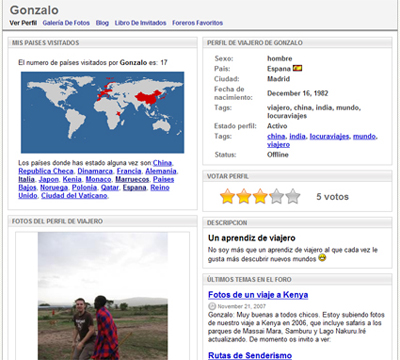The height and width of the screenshot is (360, 400).
Task: Open forum topic Rutas de Senderismo
Action: coord(250,355)
